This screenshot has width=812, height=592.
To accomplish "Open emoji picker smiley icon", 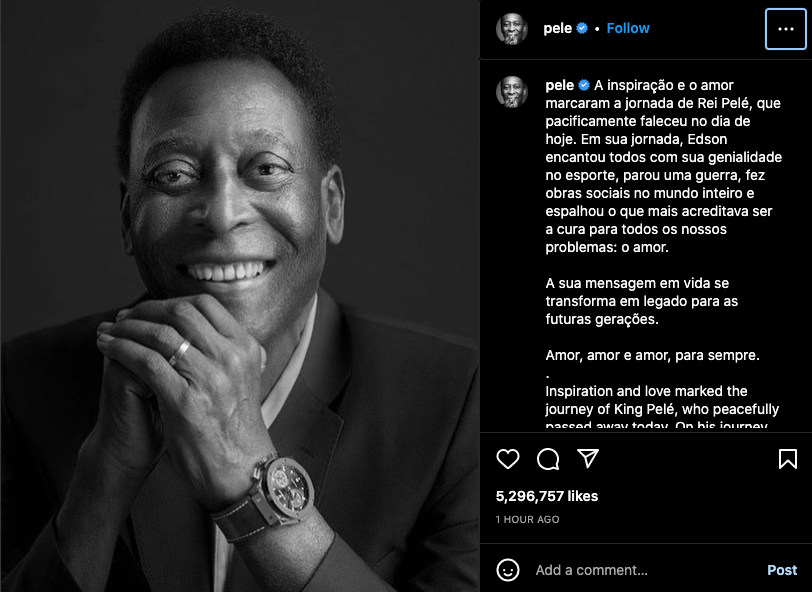I will pyautogui.click(x=508, y=570).
